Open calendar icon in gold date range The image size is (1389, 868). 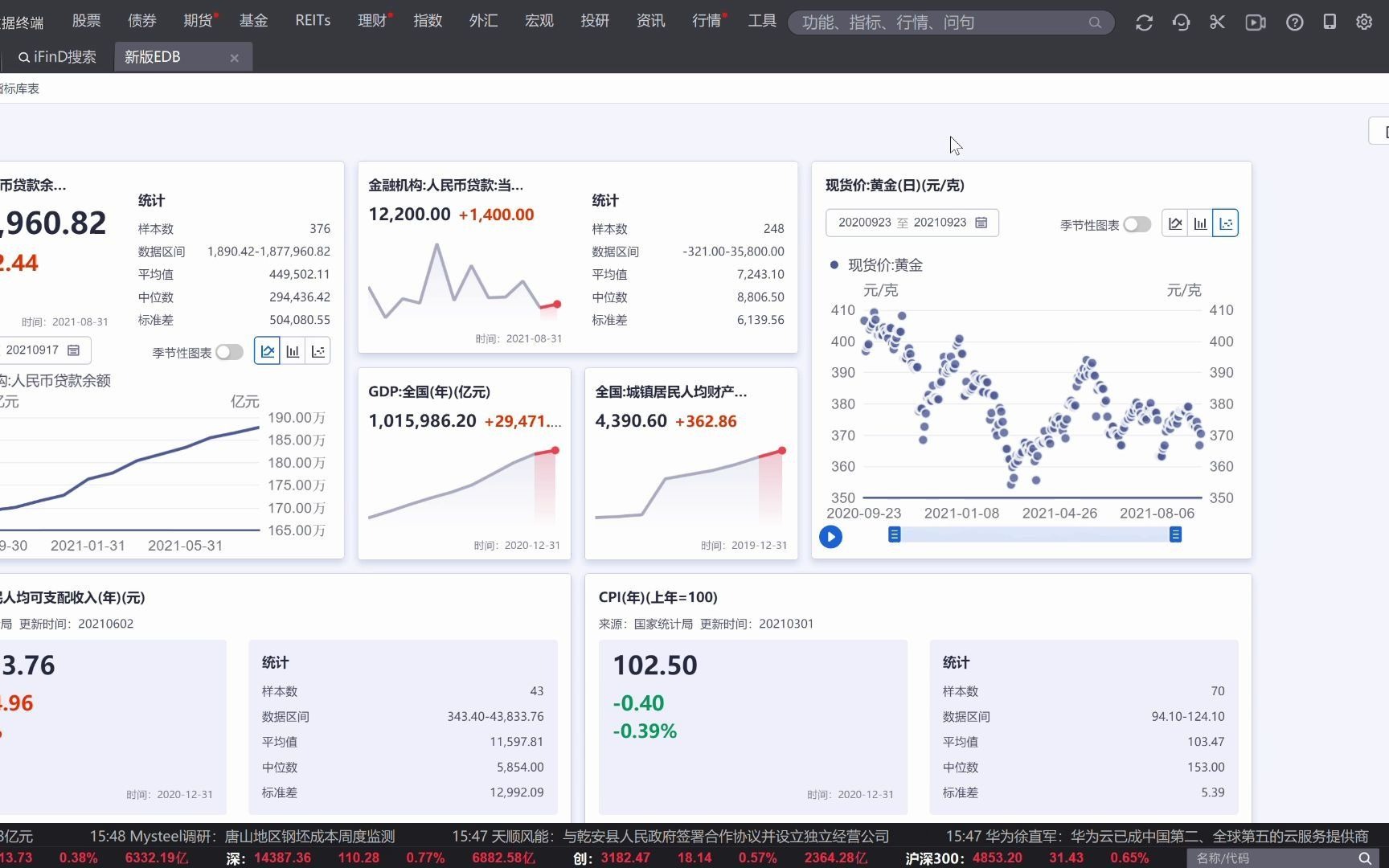(x=981, y=223)
